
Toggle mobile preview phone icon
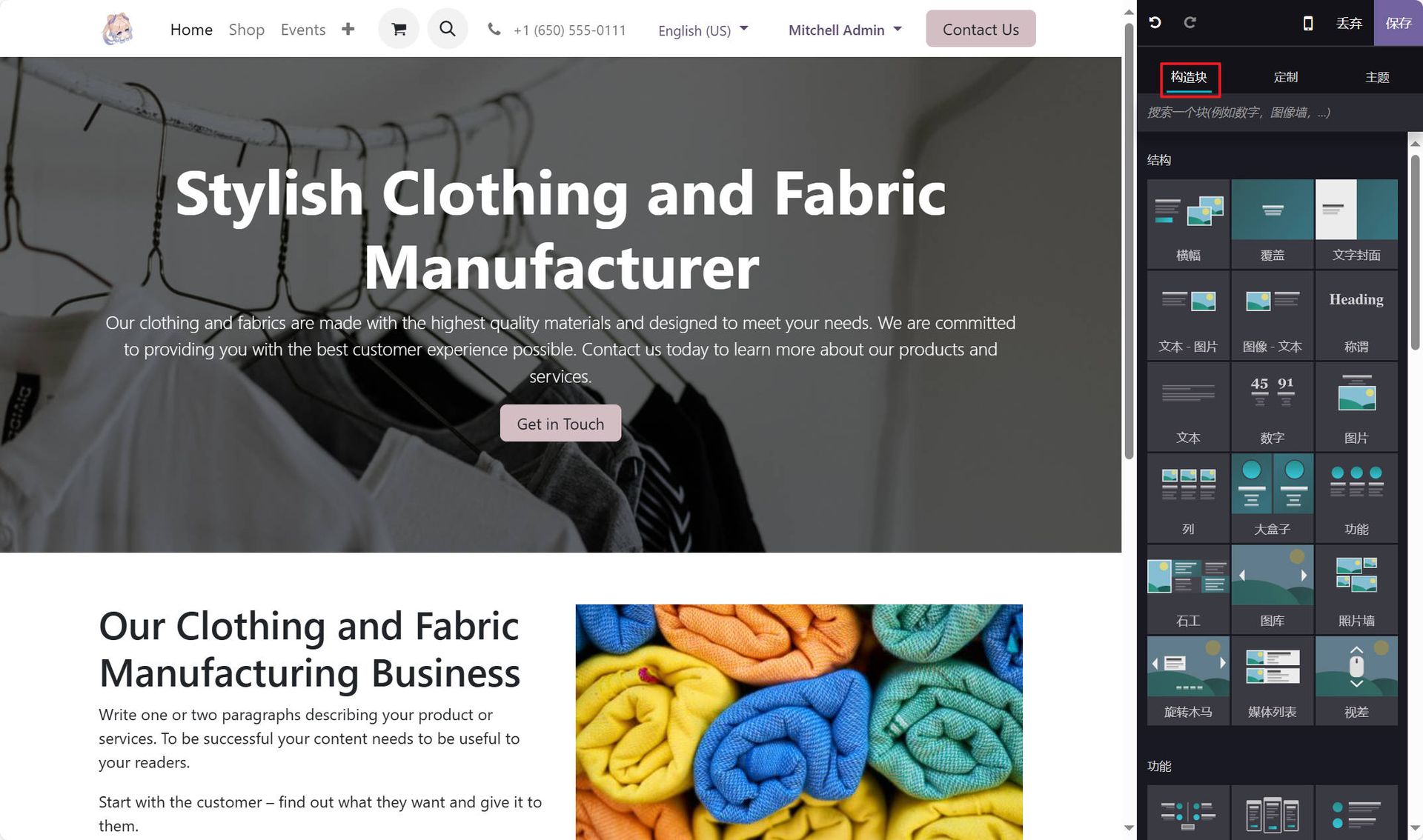(x=1308, y=23)
